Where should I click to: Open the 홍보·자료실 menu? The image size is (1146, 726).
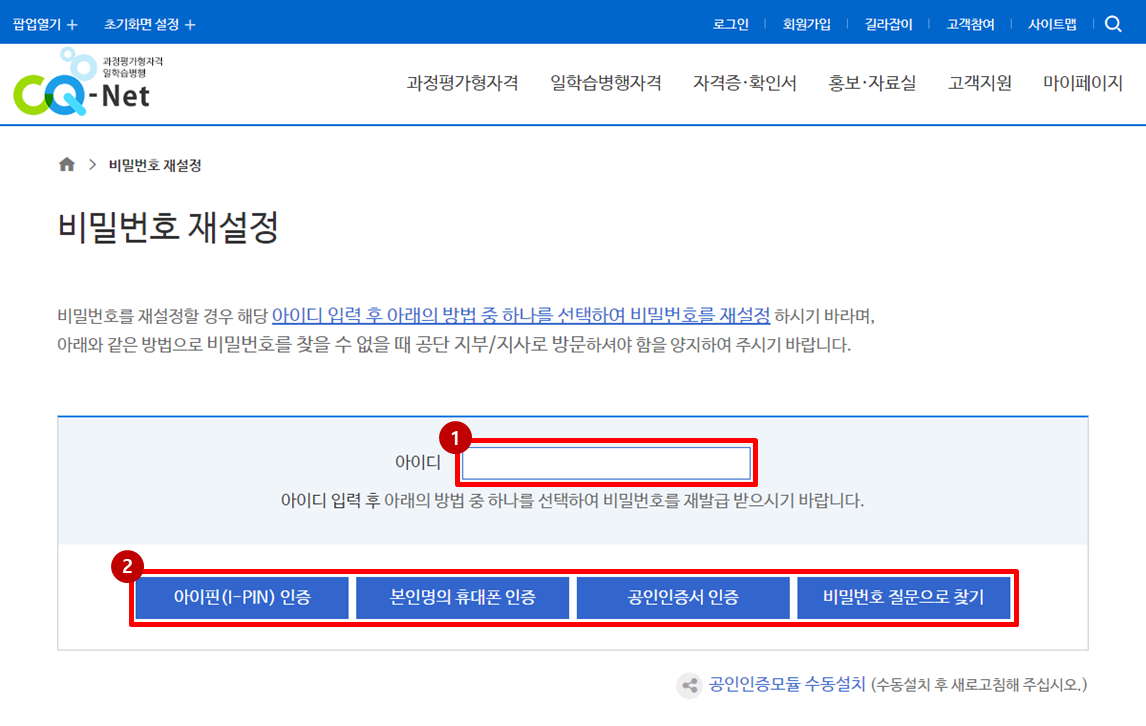(872, 83)
